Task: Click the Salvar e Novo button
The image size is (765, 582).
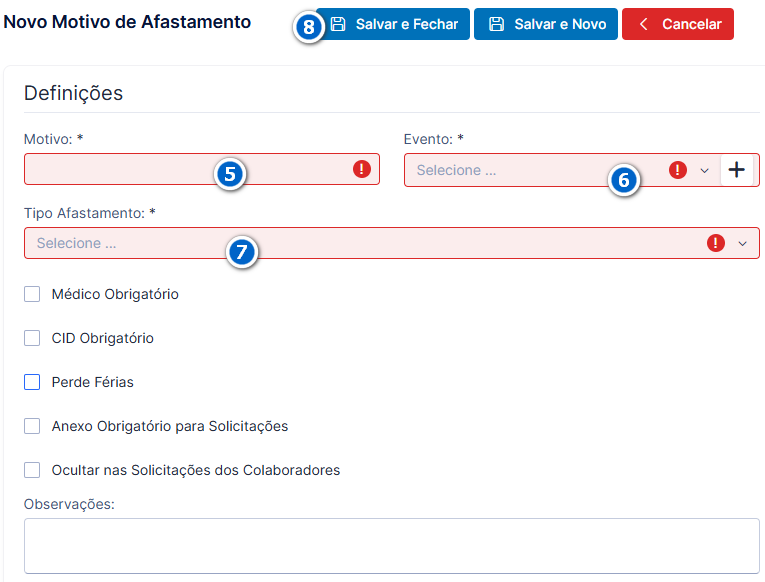Action: pos(546,24)
